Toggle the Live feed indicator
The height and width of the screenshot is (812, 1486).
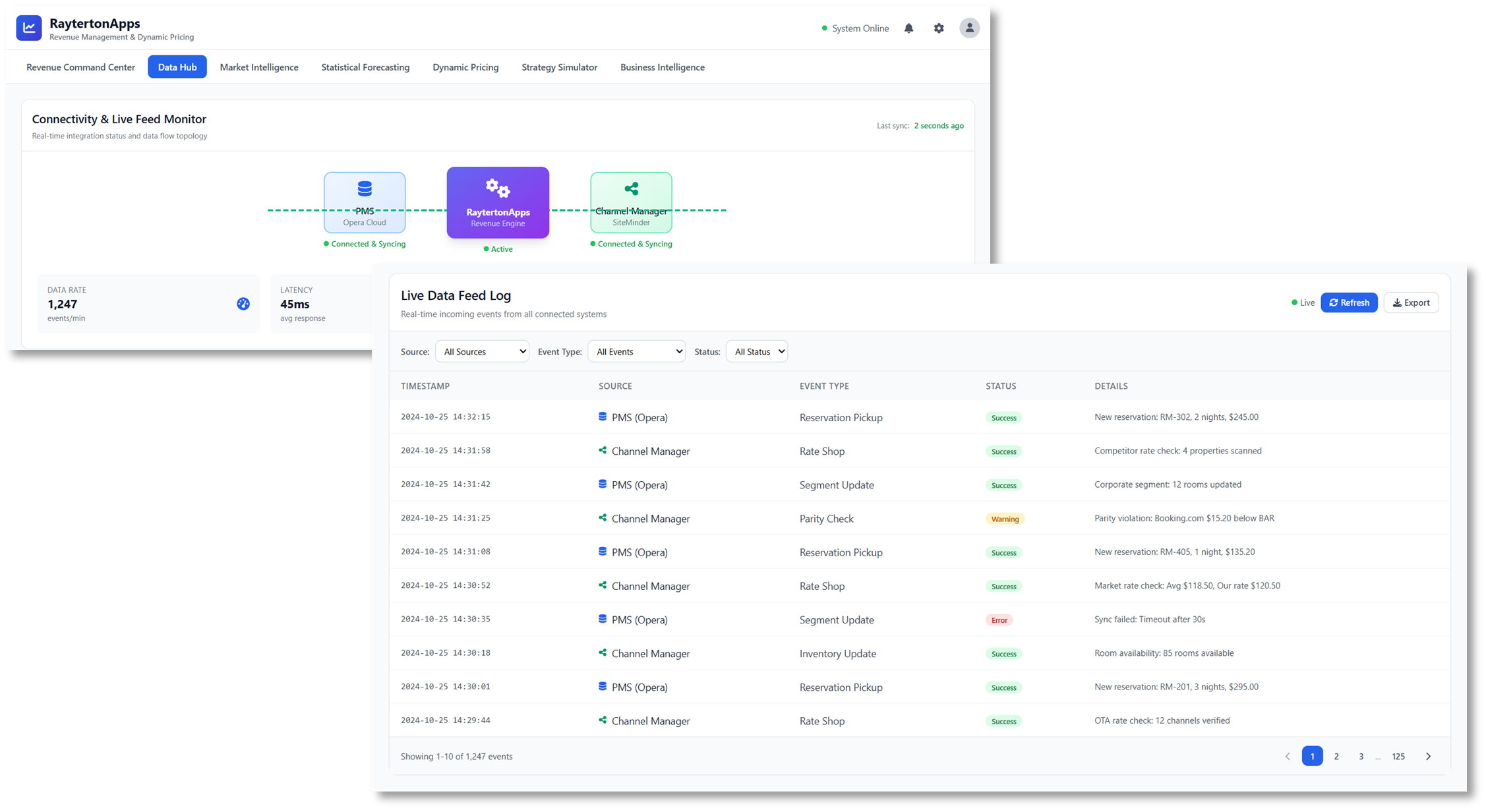click(x=1302, y=302)
